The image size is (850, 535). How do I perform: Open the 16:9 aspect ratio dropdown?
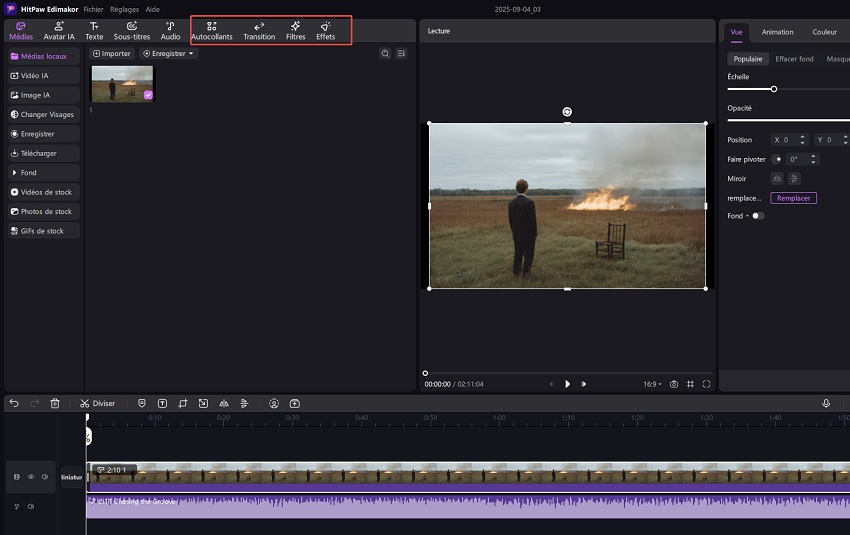[x=652, y=384]
